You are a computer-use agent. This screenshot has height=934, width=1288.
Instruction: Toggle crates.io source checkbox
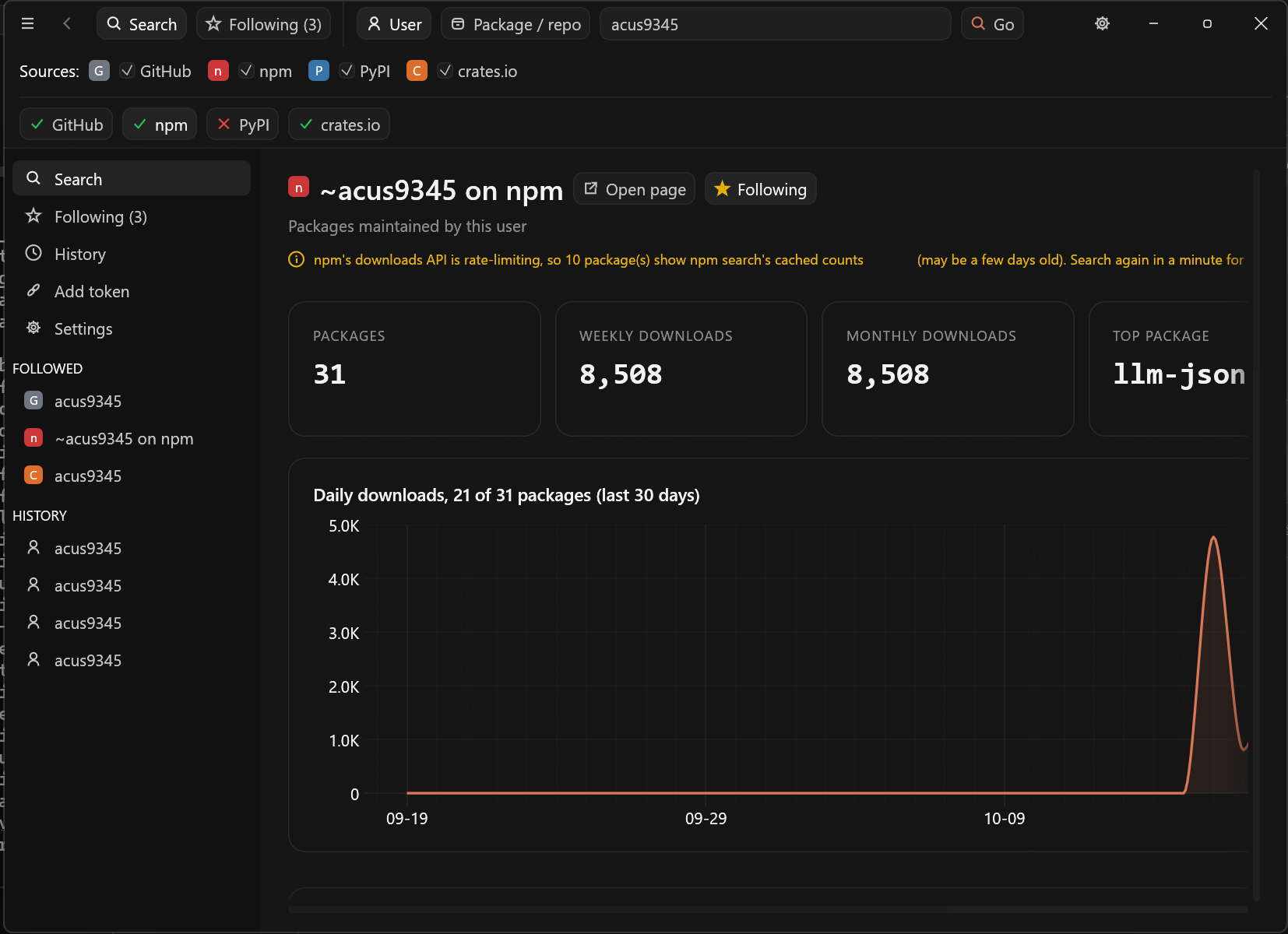[445, 71]
